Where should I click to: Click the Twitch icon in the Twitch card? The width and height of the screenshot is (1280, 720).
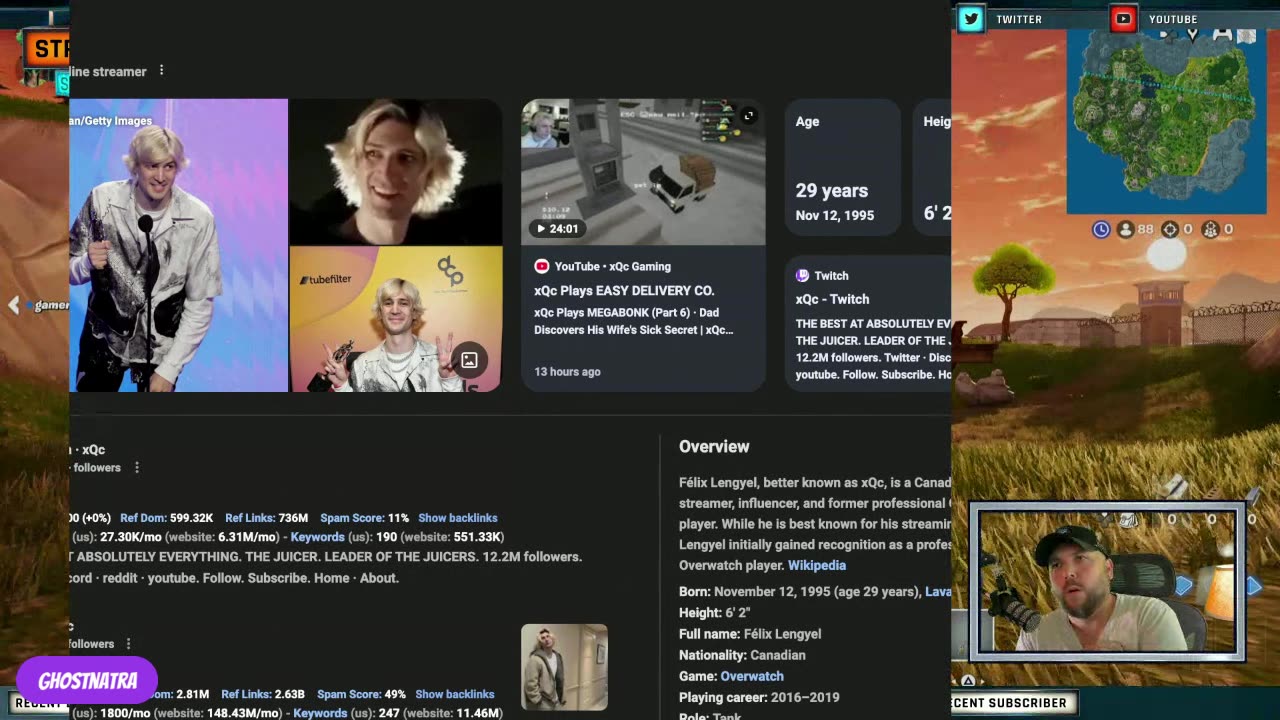click(x=802, y=276)
